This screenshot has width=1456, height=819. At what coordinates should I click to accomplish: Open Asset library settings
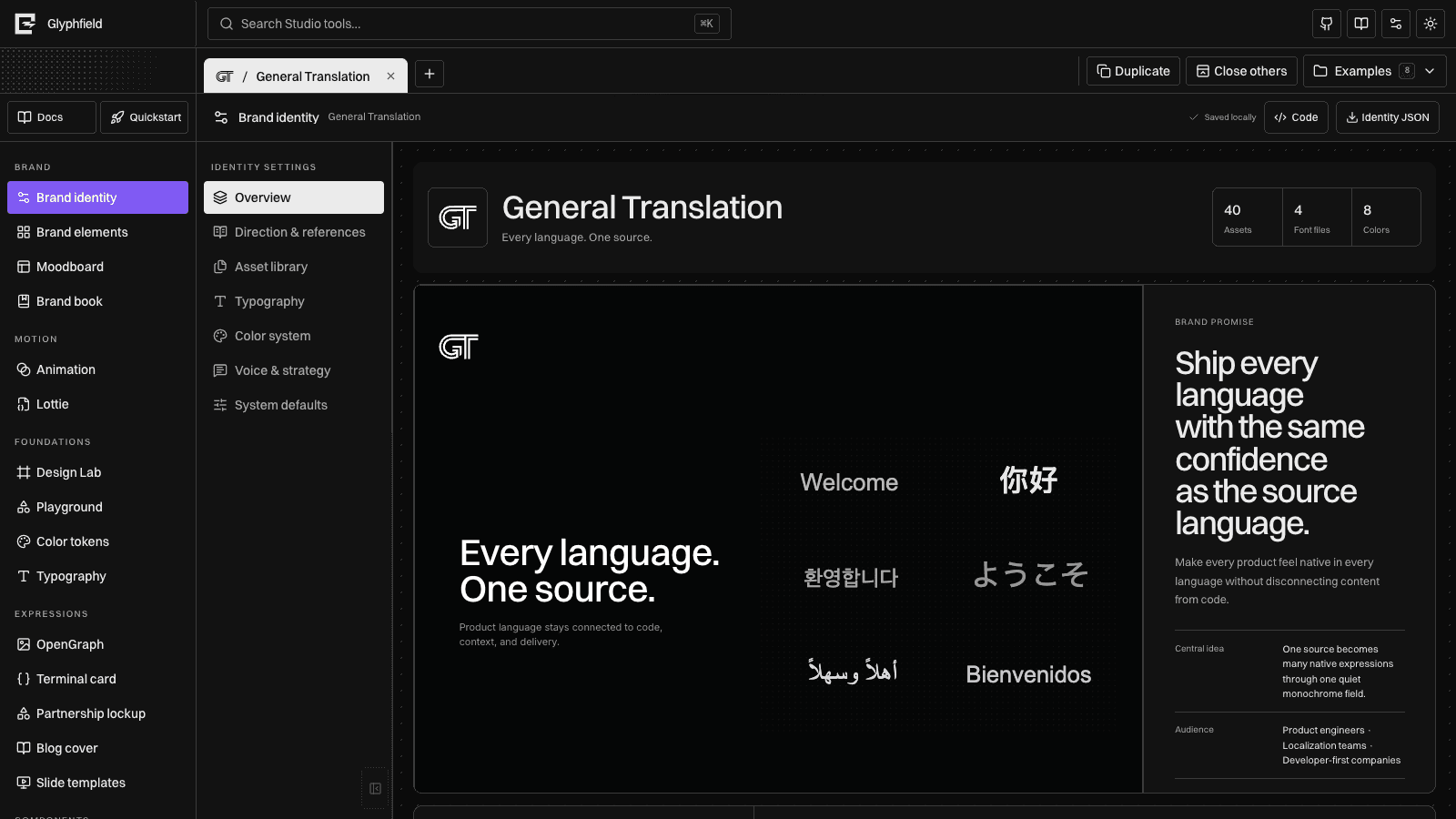tap(294, 267)
